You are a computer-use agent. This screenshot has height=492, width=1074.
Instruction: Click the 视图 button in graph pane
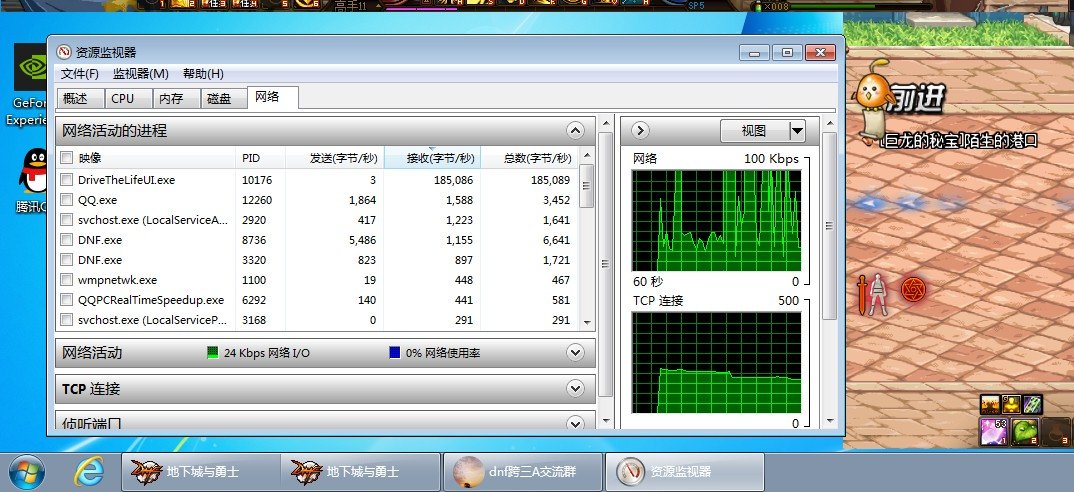pyautogui.click(x=754, y=130)
